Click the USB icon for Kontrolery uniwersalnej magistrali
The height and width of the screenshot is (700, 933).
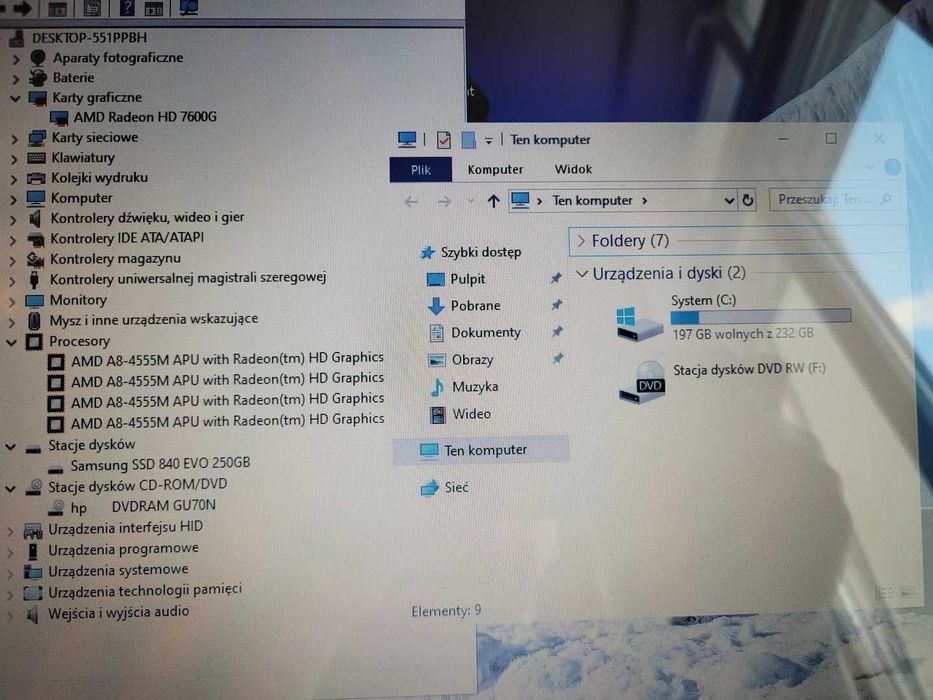coord(34,279)
